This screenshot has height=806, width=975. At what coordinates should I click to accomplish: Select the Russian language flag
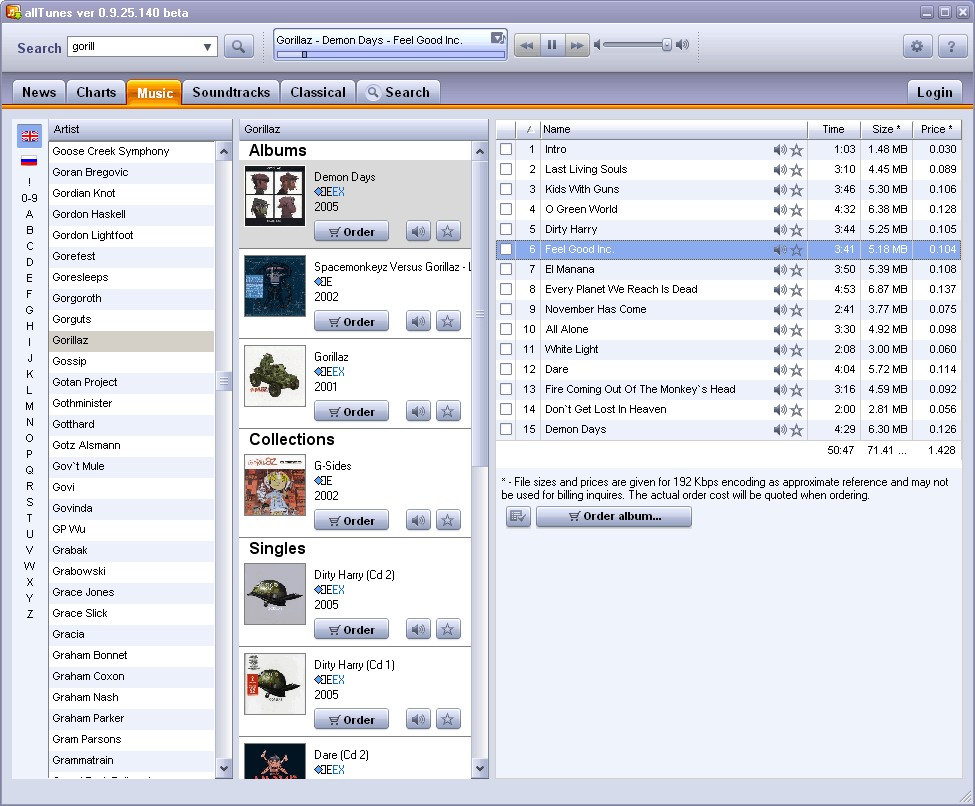point(29,161)
